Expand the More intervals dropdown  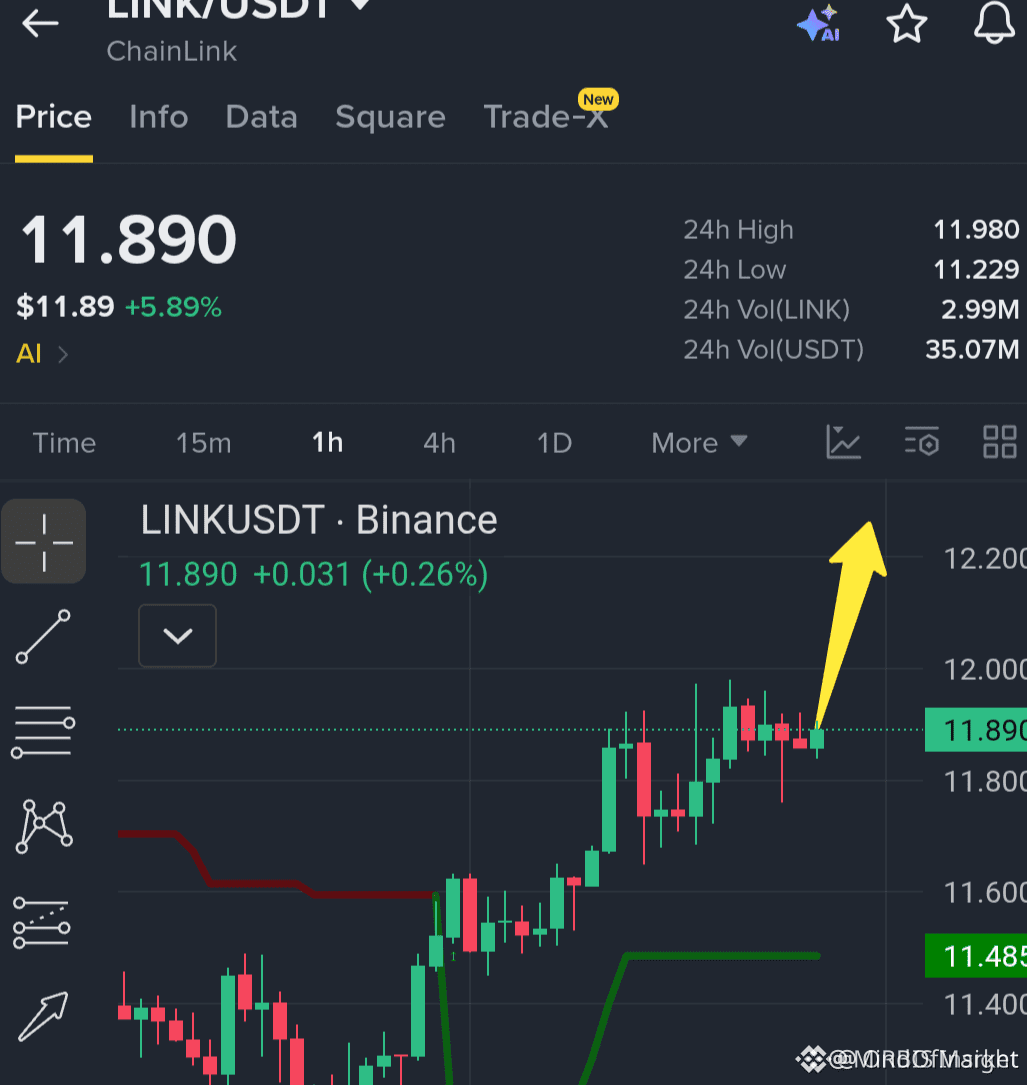(699, 443)
